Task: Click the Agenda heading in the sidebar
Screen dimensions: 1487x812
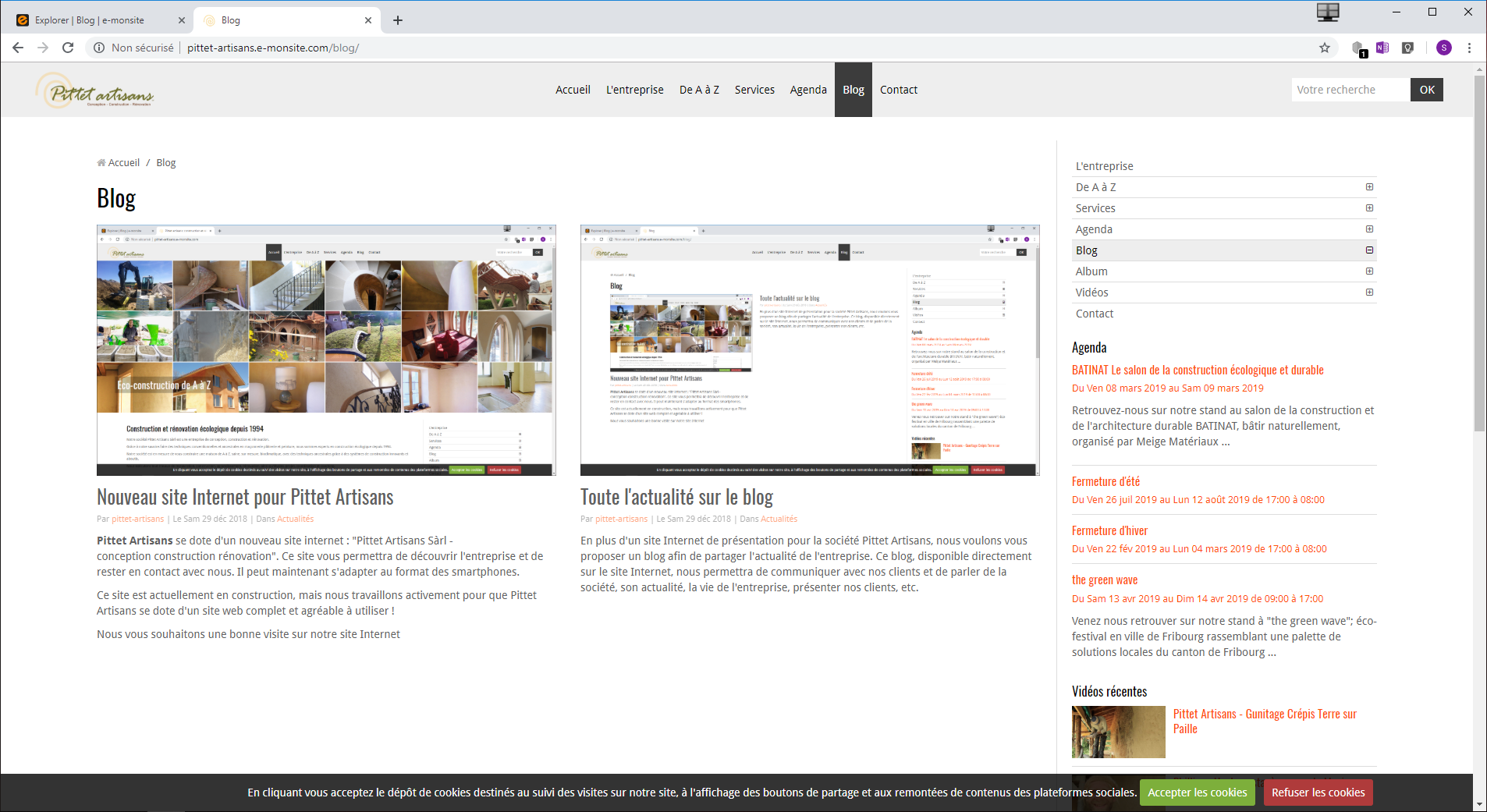Action: point(1089,348)
